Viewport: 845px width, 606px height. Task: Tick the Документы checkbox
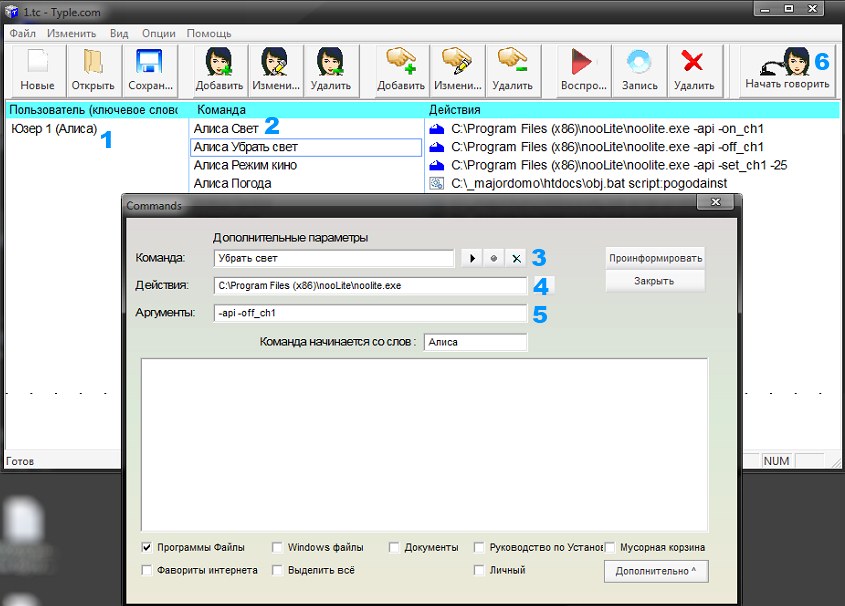pos(394,548)
